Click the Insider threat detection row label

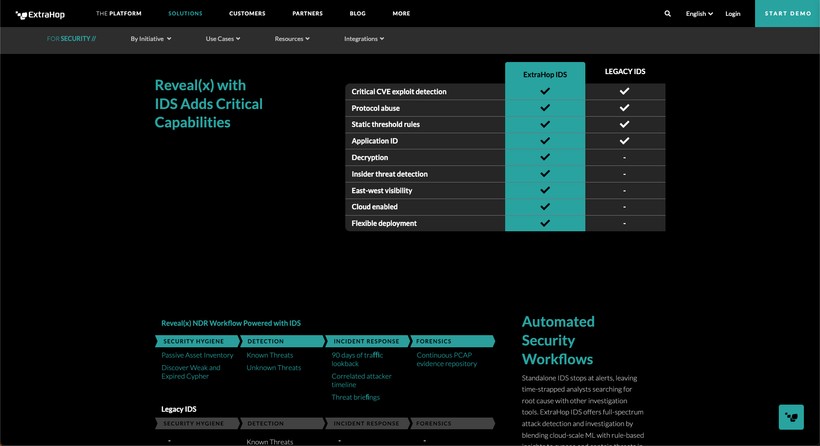coord(390,174)
